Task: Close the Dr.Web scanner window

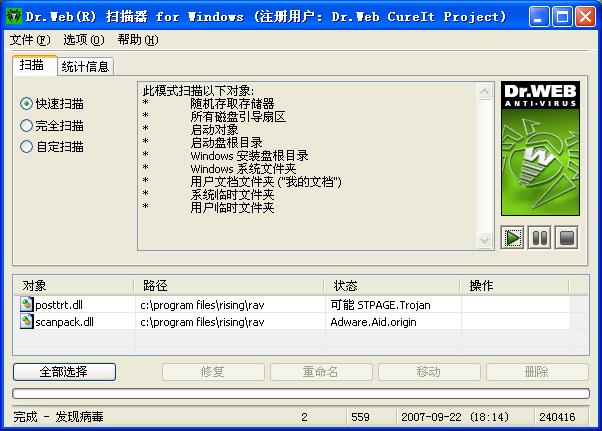Action: tap(585, 17)
